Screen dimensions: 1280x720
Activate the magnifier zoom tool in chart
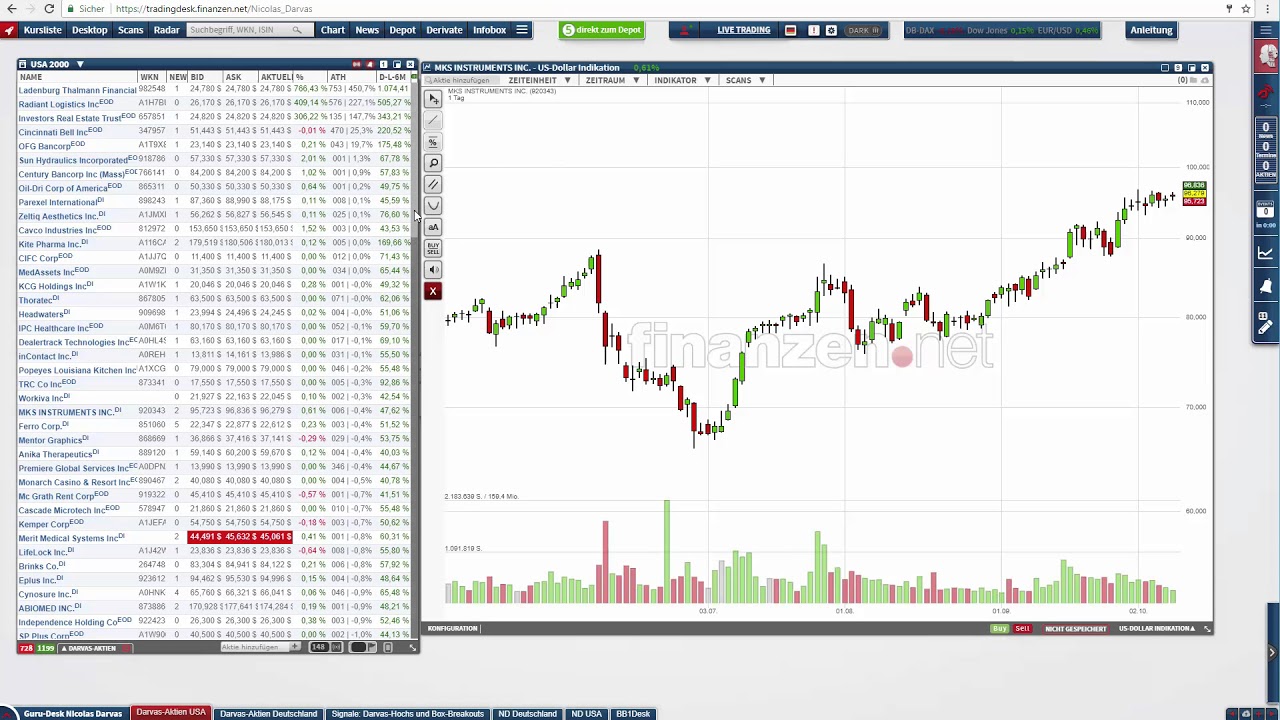pyautogui.click(x=433, y=163)
